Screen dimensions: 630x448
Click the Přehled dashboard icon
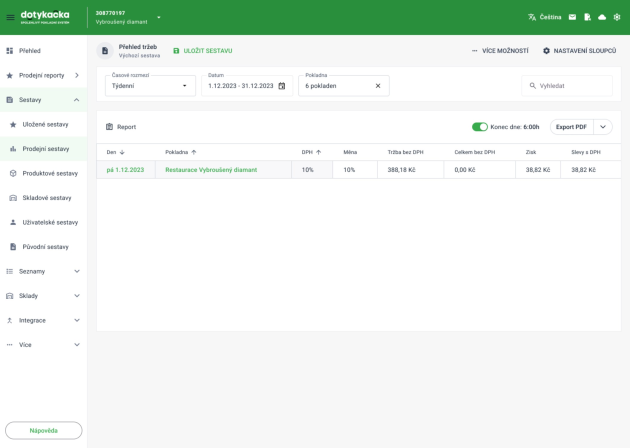click(10, 51)
